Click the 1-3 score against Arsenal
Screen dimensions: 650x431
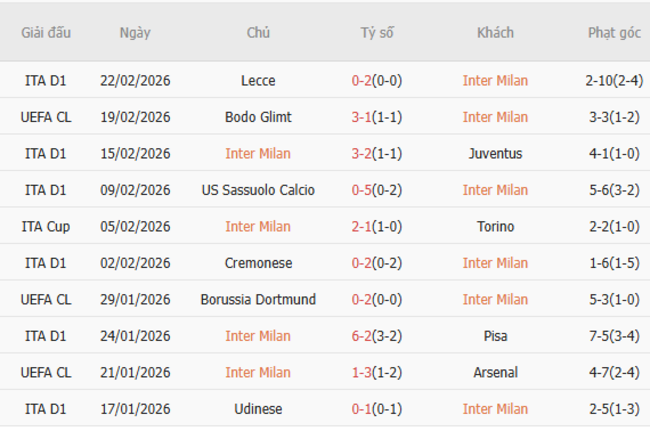pyautogui.click(x=363, y=373)
